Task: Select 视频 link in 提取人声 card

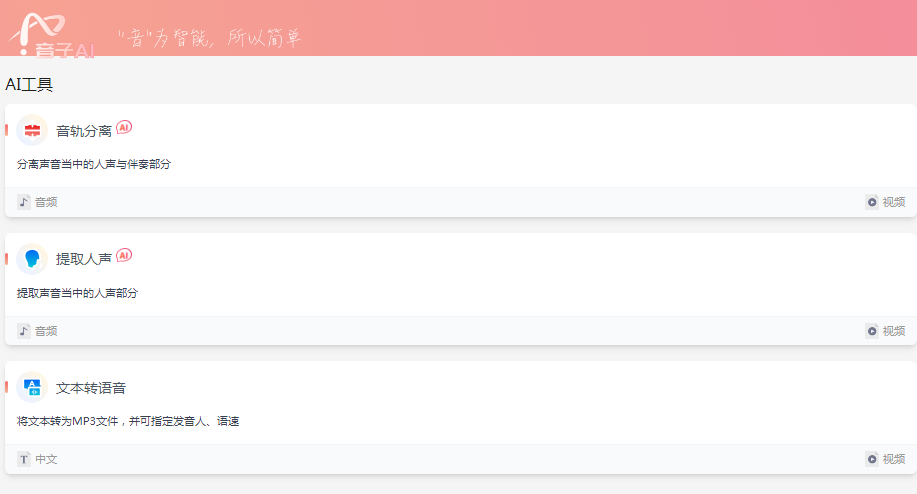Action: coord(894,331)
